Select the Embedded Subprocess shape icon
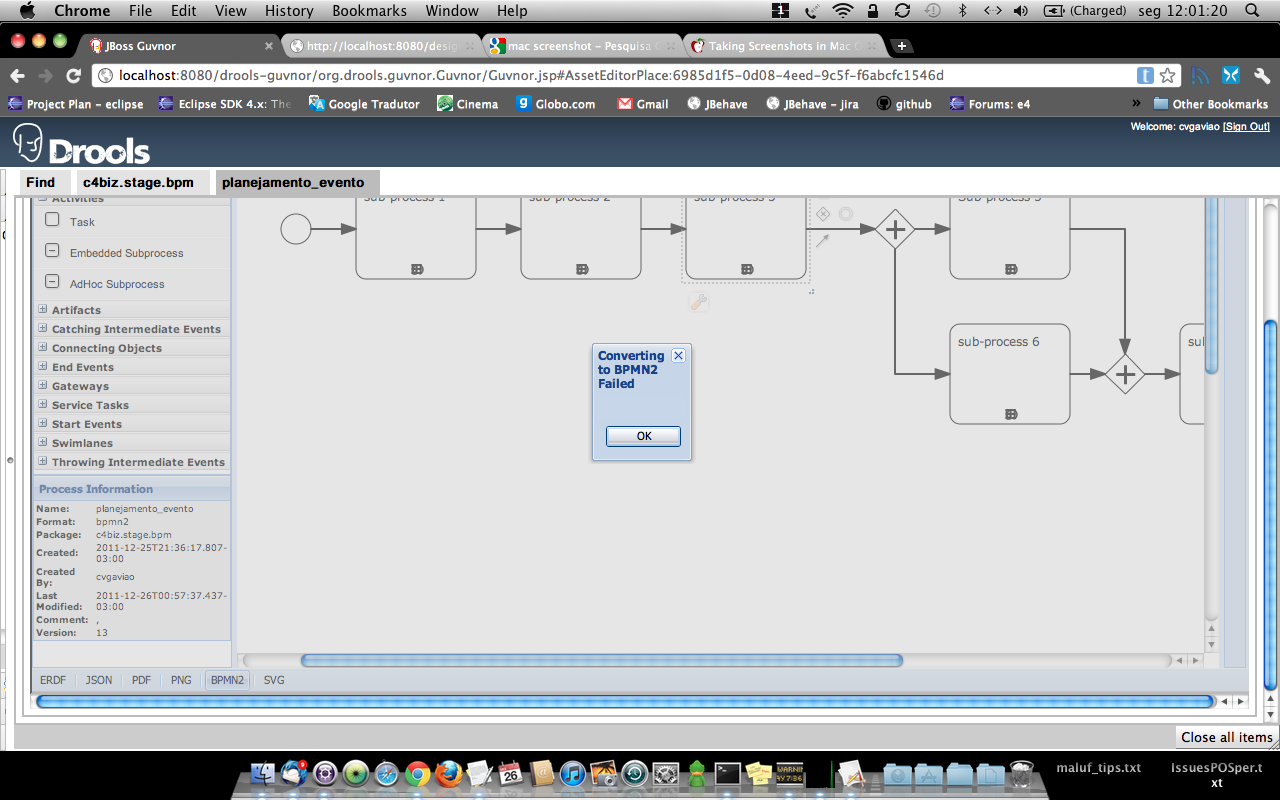 pos(52,251)
